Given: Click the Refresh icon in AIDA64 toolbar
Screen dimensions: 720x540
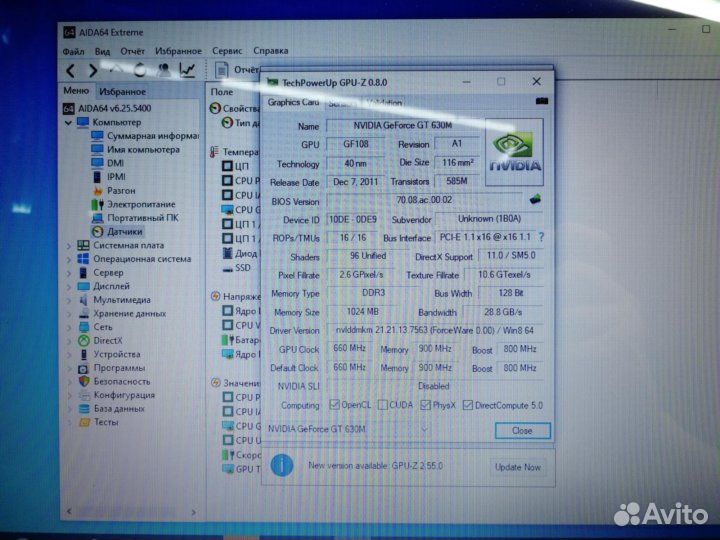Looking at the screenshot, I should point(141,70).
